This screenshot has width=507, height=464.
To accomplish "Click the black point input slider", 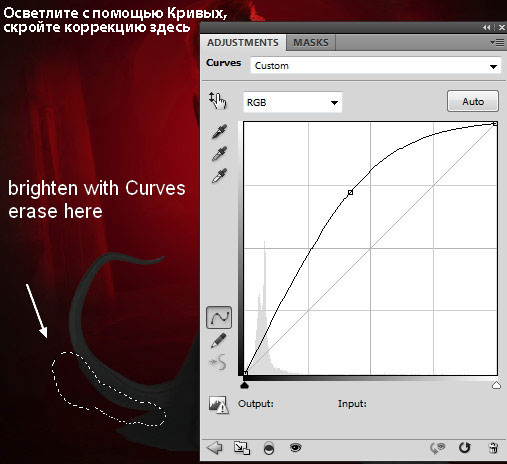I will [245, 385].
